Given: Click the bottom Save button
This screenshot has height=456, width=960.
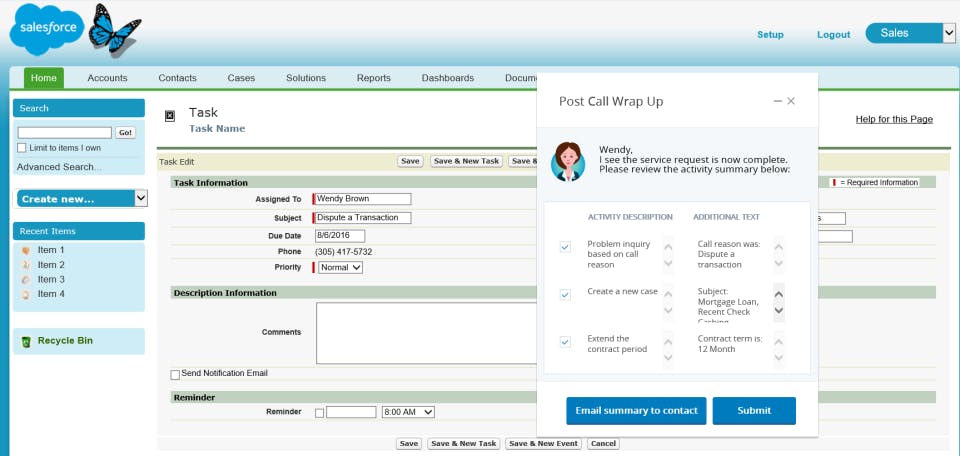Looking at the screenshot, I should click(408, 444).
